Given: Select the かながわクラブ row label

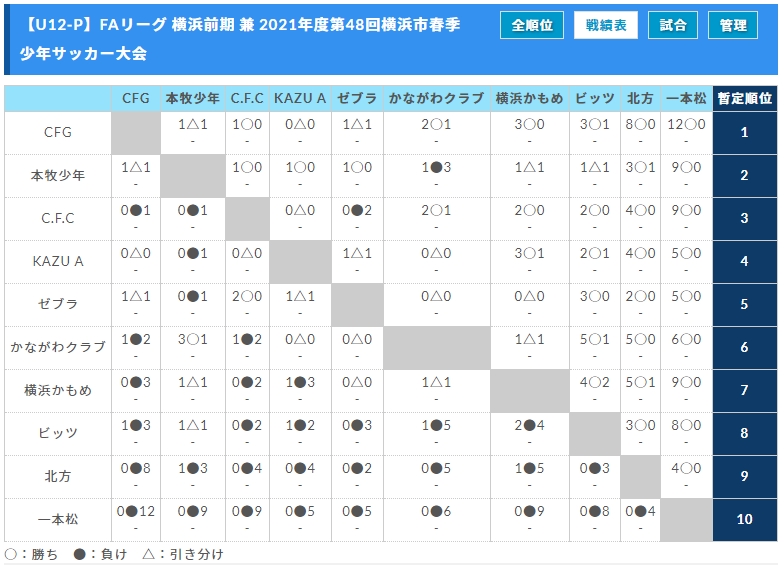Looking at the screenshot, I should coord(58,347).
